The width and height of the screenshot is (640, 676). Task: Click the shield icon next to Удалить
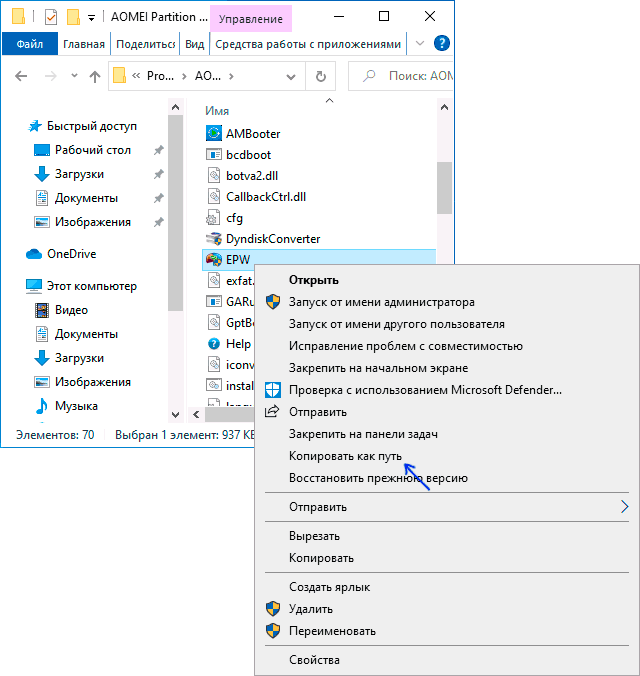point(273,609)
